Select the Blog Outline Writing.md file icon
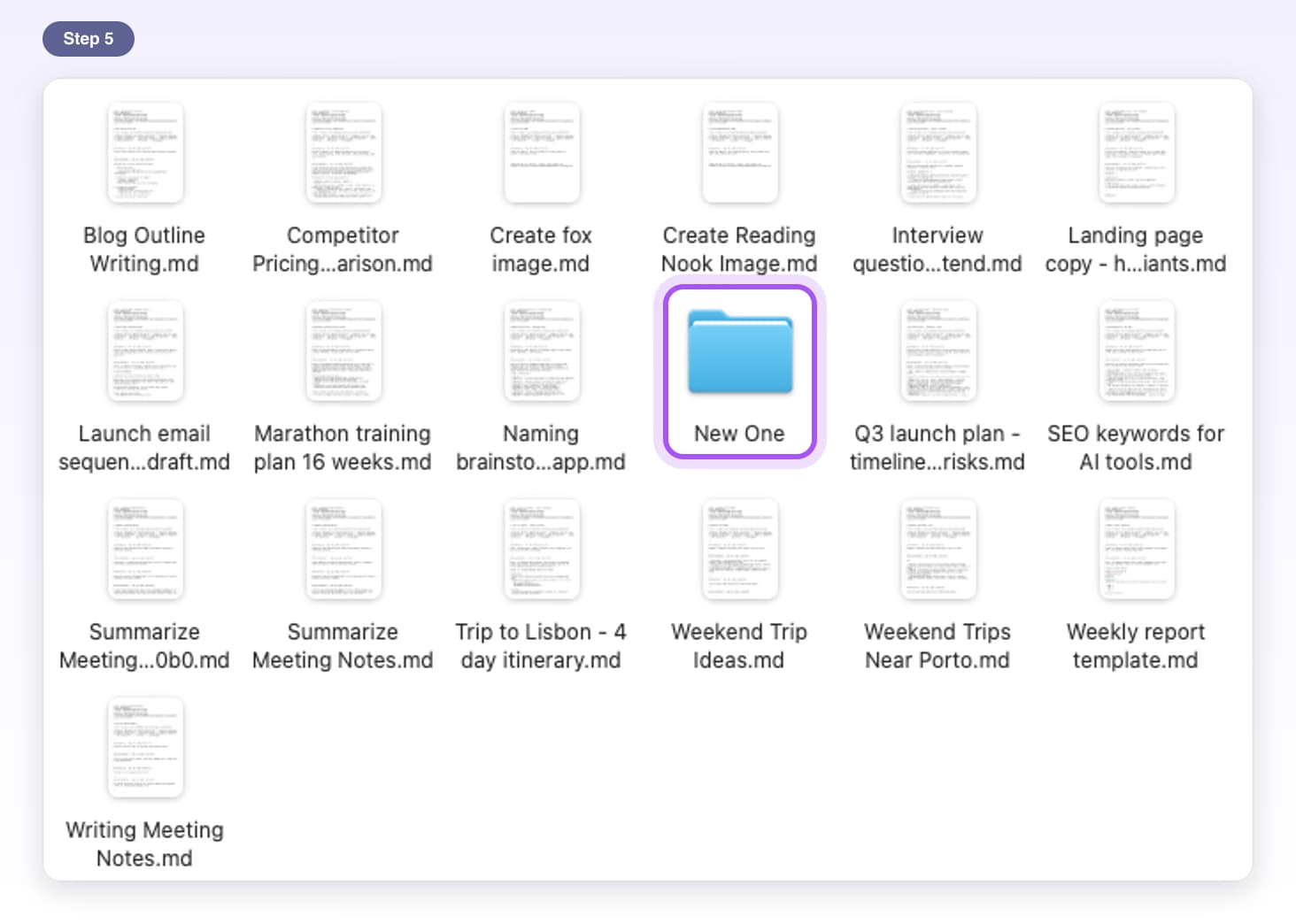Image resolution: width=1296 pixels, height=924 pixels. tap(144, 153)
